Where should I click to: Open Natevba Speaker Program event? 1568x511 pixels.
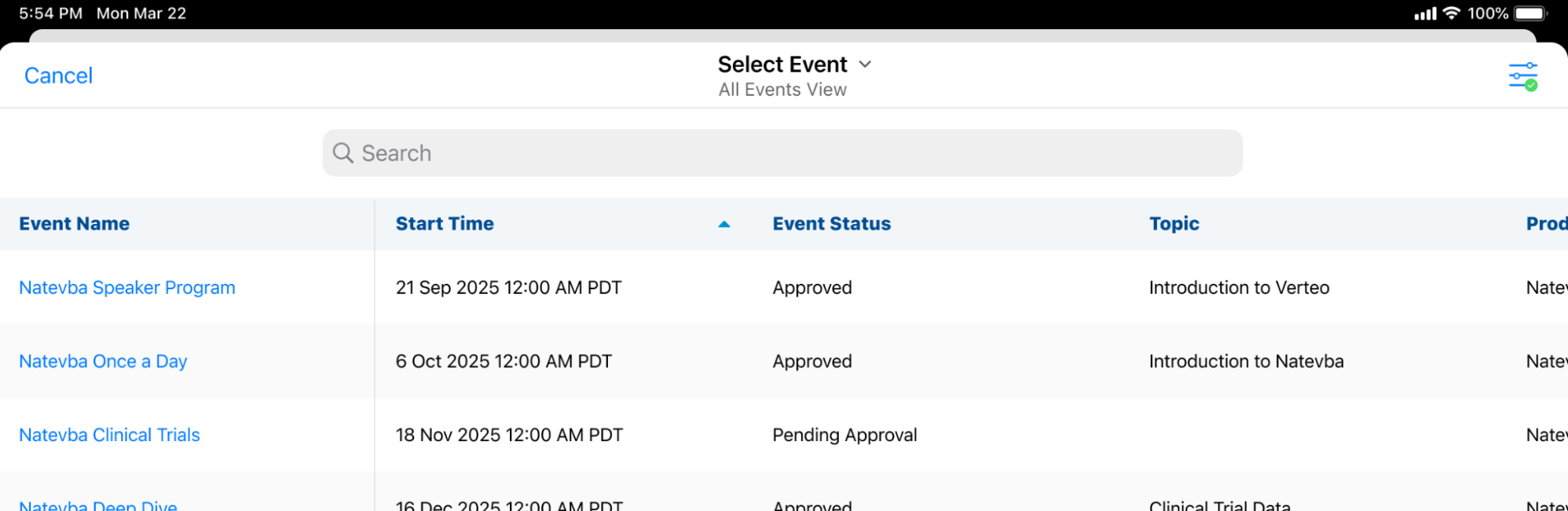coord(127,288)
